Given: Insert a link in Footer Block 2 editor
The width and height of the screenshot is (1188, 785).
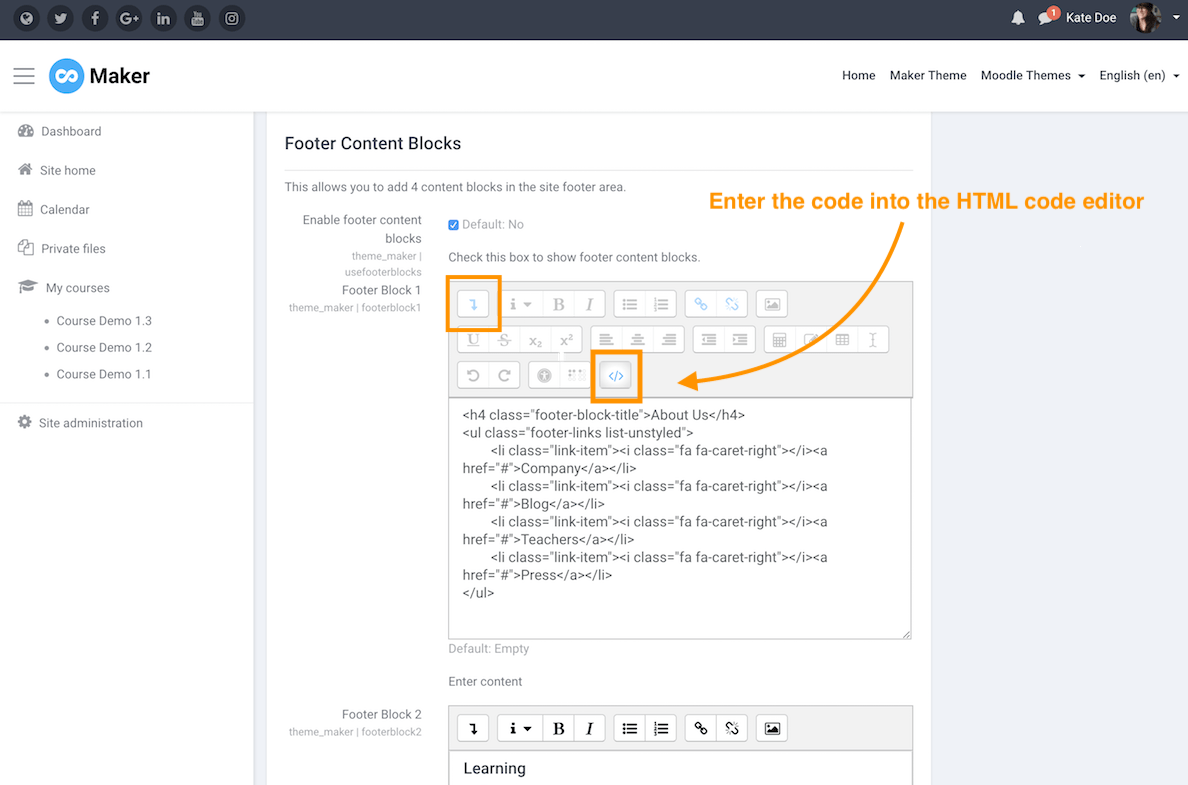Looking at the screenshot, I should (701, 728).
